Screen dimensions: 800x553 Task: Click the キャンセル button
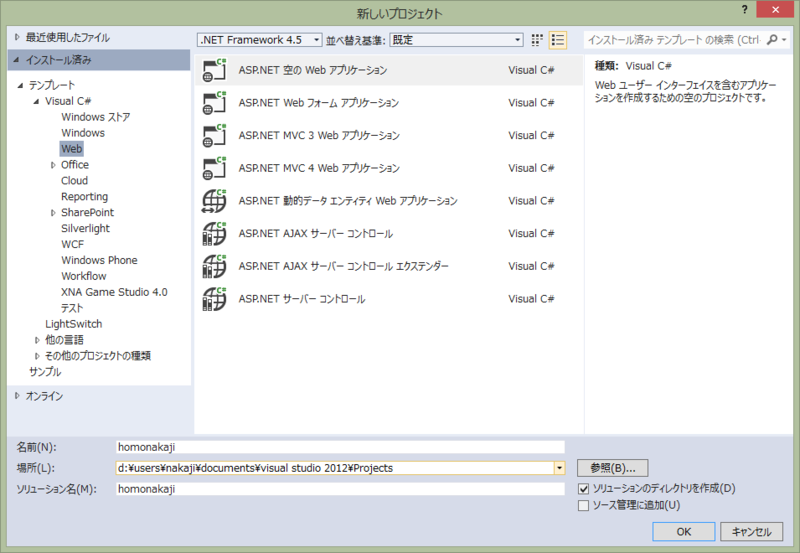pyautogui.click(x=752, y=532)
